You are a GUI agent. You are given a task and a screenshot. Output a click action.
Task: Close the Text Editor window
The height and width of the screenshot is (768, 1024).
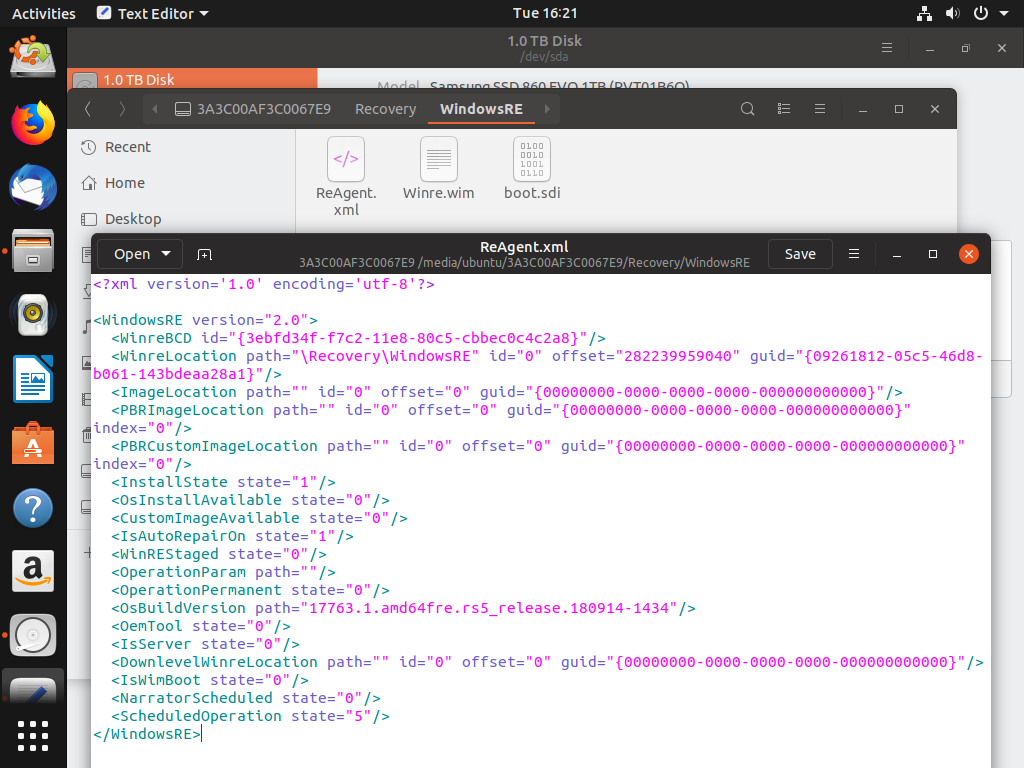[x=968, y=254]
